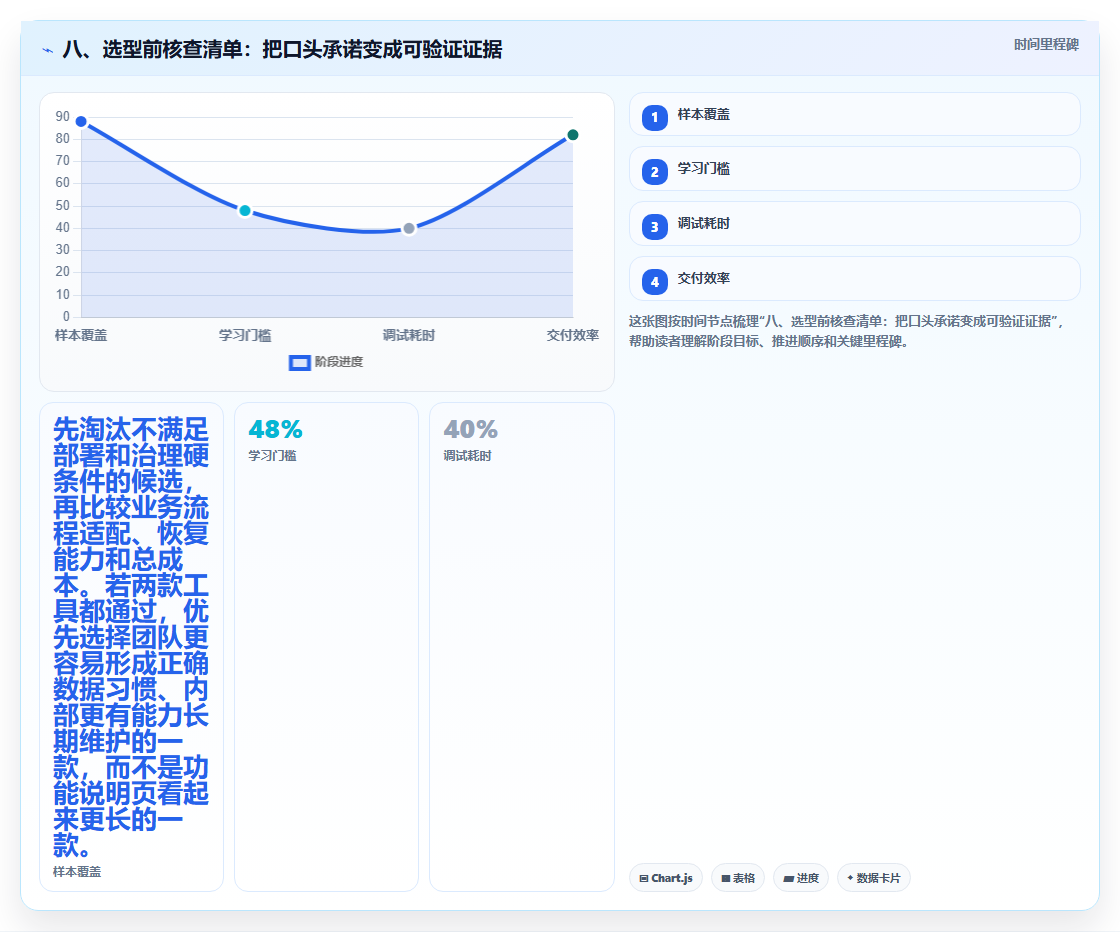This screenshot has height=932, width=1120.
Task: Click the lightning icon beside the title
Action: (48, 50)
